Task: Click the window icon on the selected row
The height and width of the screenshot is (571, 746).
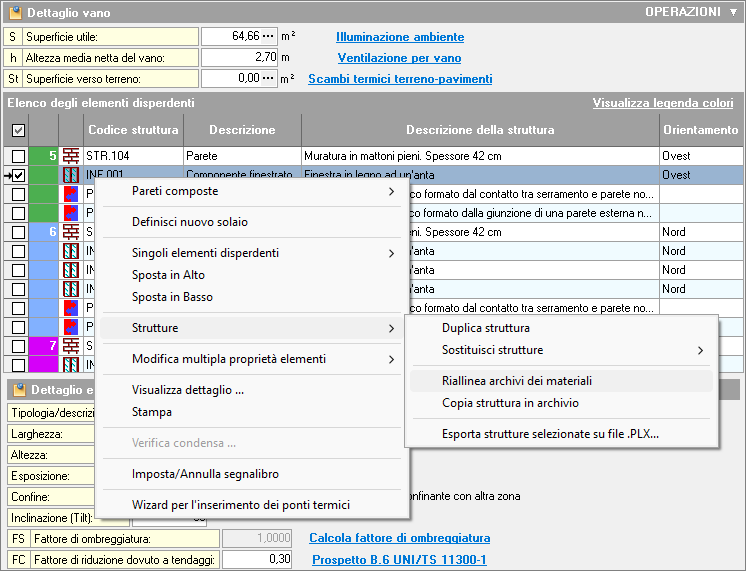Action: pos(71,175)
